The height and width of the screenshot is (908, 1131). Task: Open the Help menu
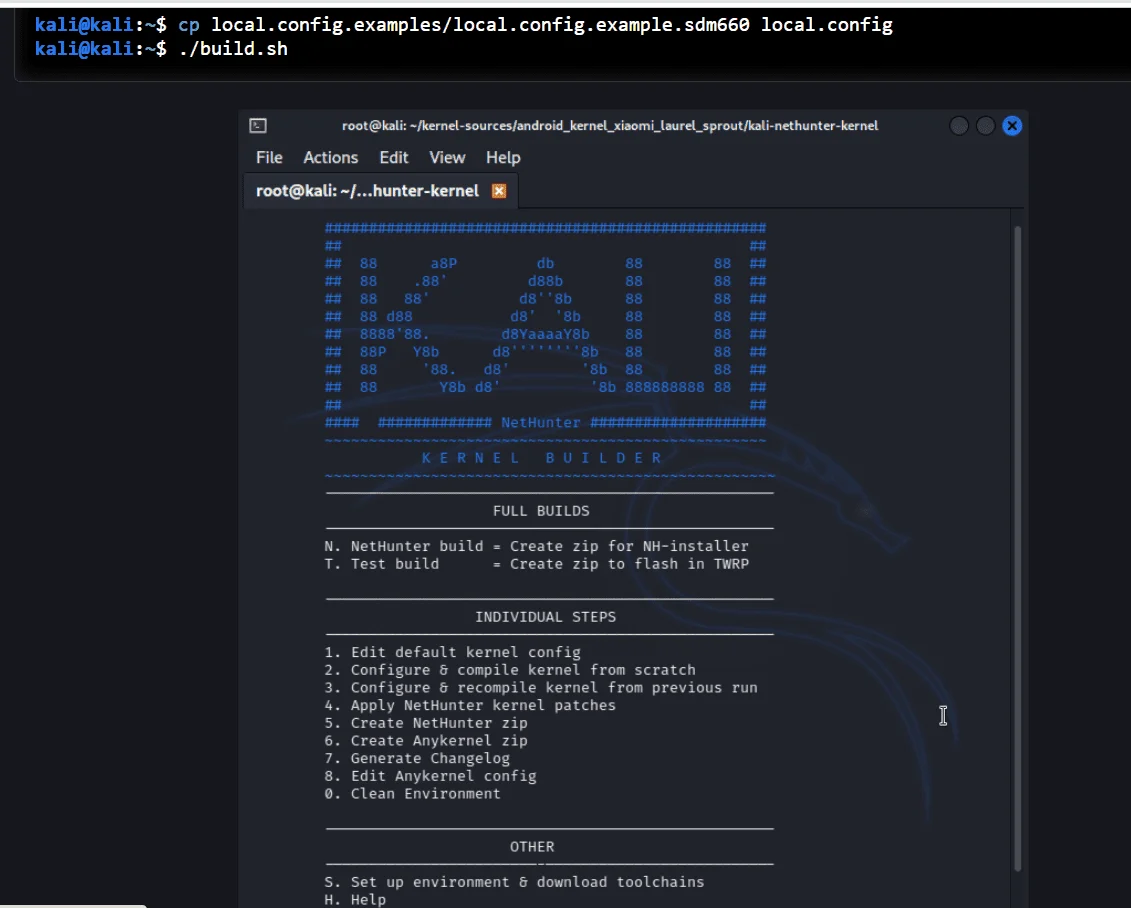point(503,157)
